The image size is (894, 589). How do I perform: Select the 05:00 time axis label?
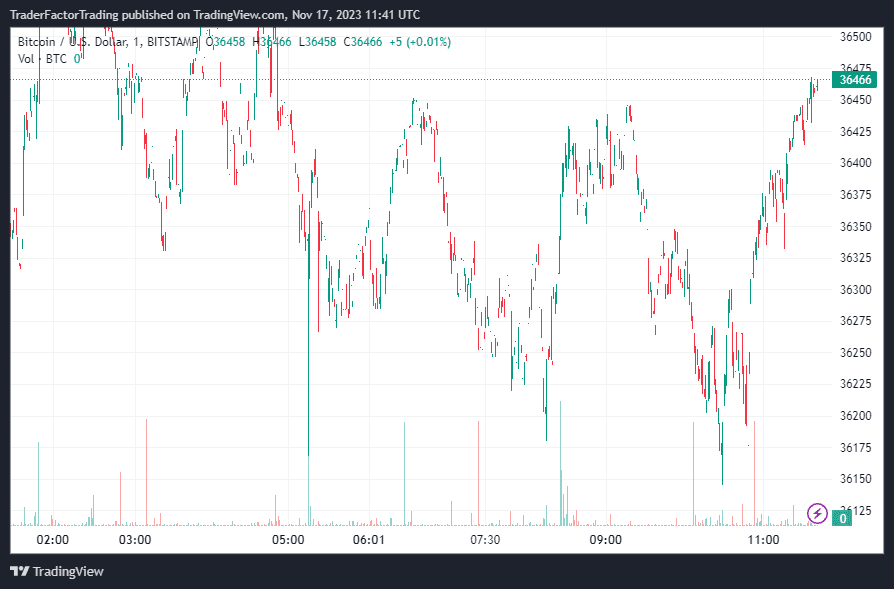(x=288, y=540)
